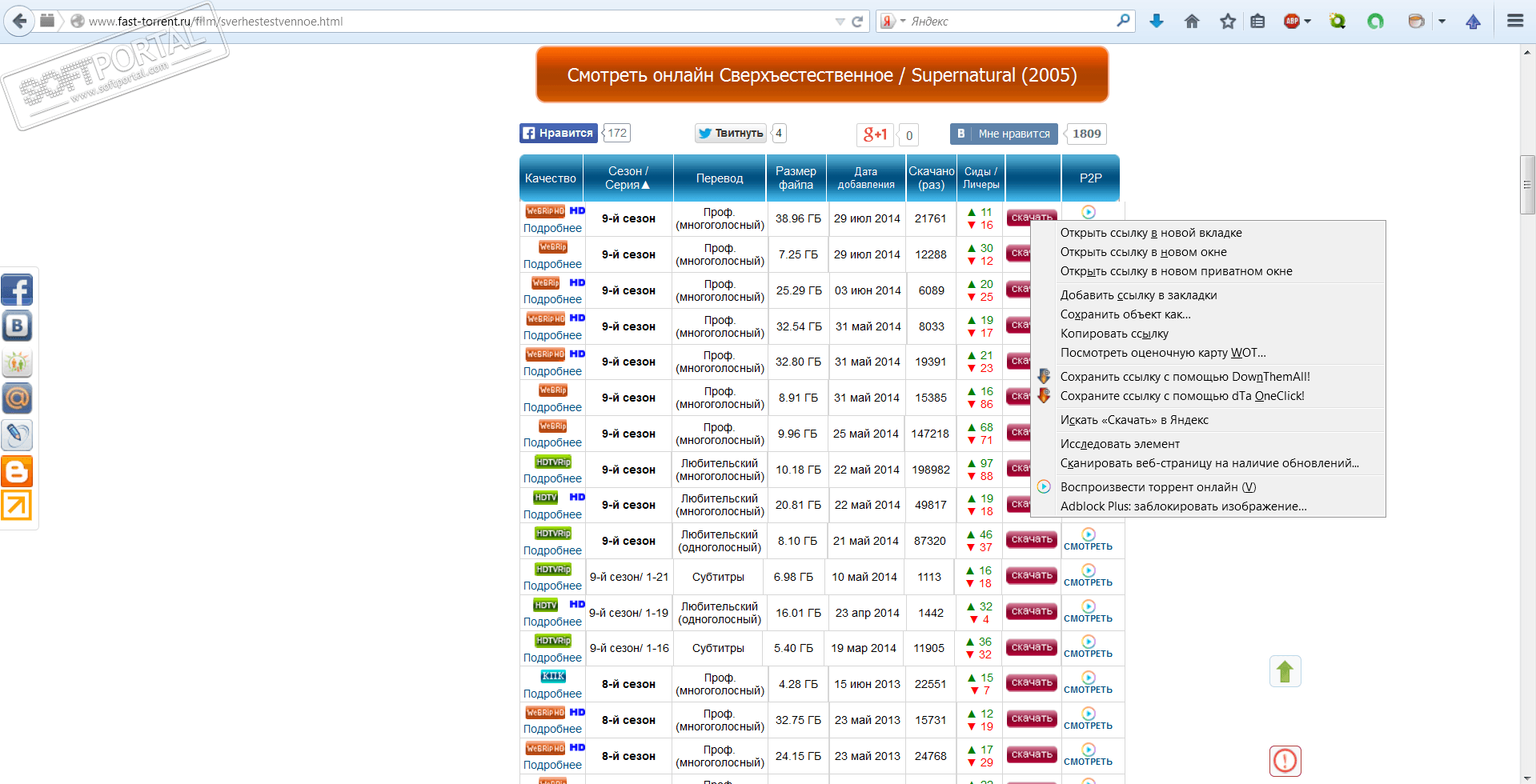
Task: Share via the Odnoklassniki sidebar icon
Action: click(17, 362)
